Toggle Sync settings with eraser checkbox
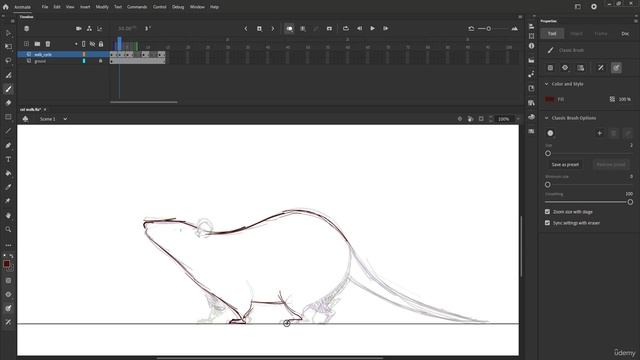Viewport: 640px width, 360px height. 547,223
